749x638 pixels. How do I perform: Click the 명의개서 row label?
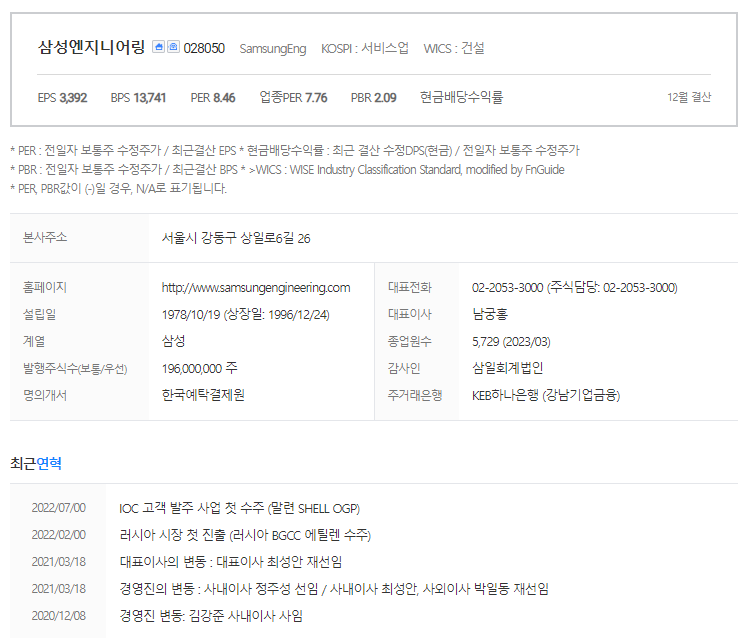tap(45, 395)
